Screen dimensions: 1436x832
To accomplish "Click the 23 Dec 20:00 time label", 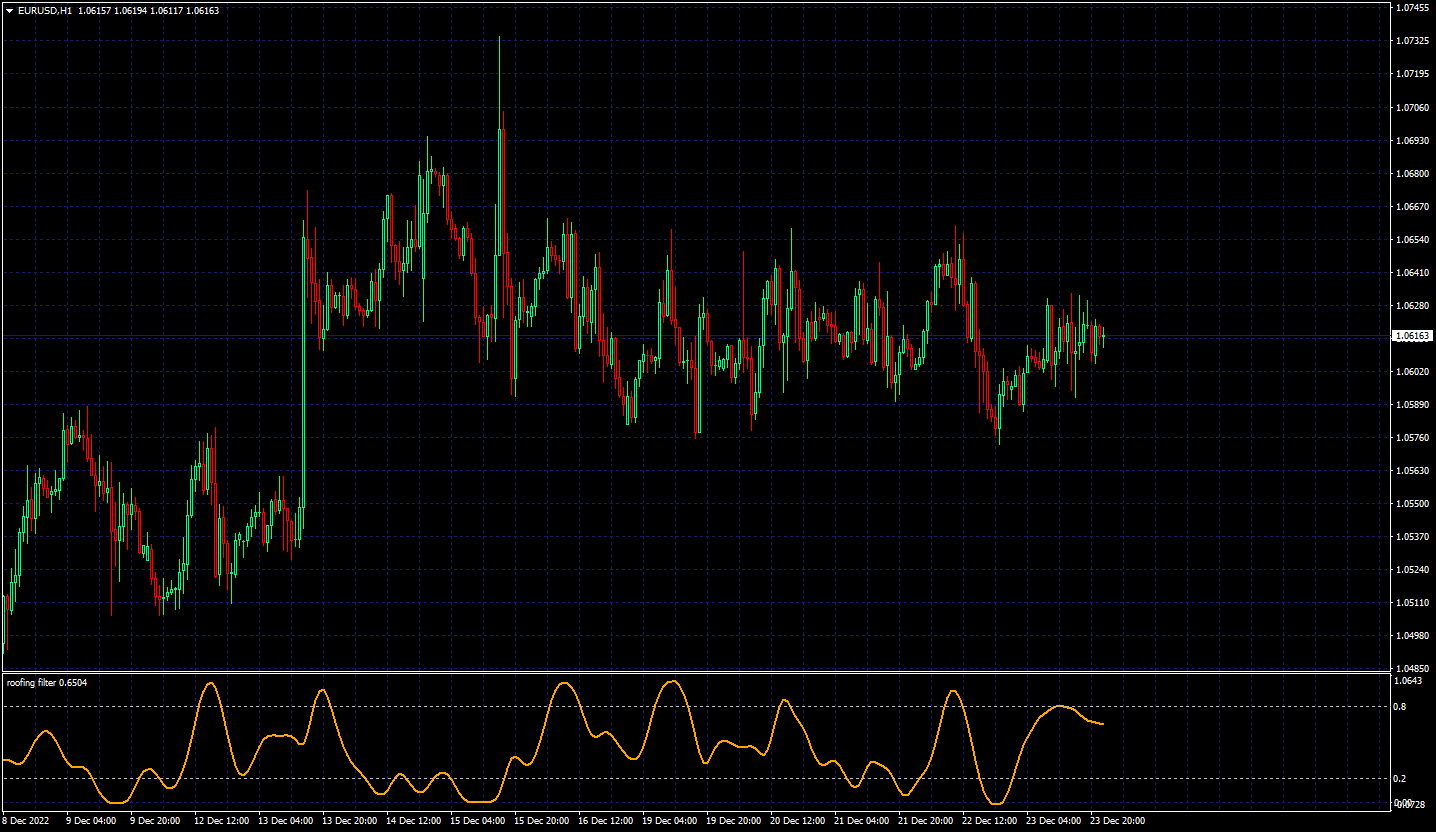I will [1117, 821].
